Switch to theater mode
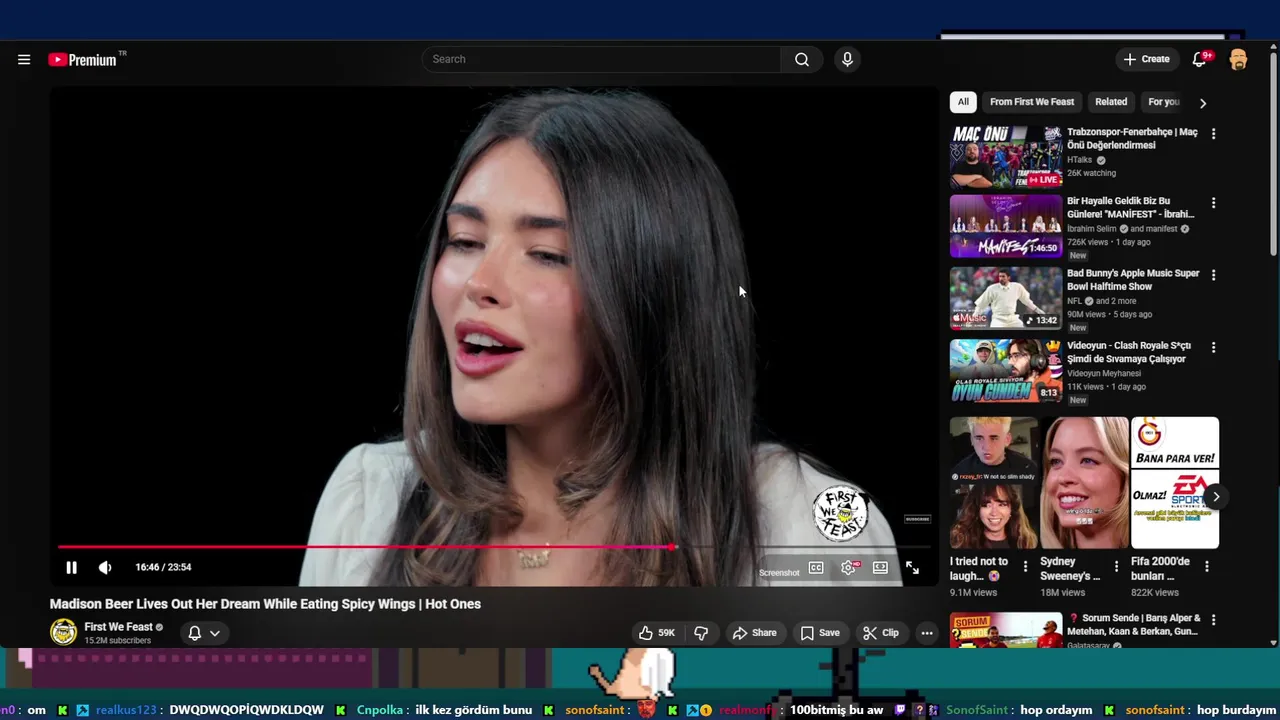Screen dimensions: 1280x720 [880, 567]
